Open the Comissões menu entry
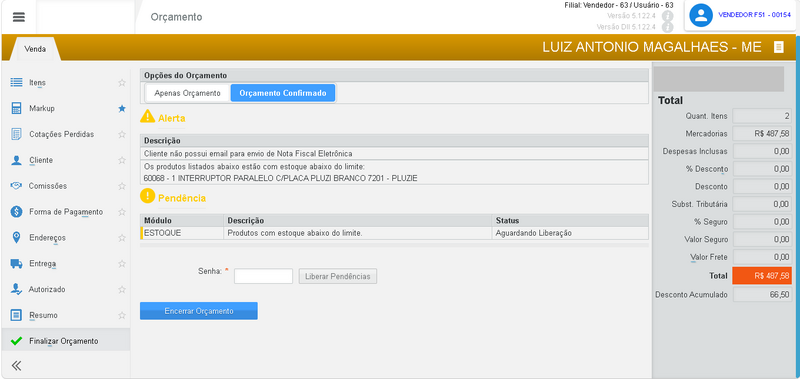Screen dimensions: 800x379 (48, 186)
